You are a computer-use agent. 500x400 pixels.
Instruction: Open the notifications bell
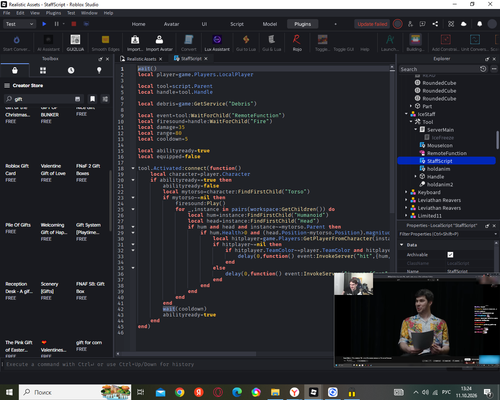(x=479, y=24)
